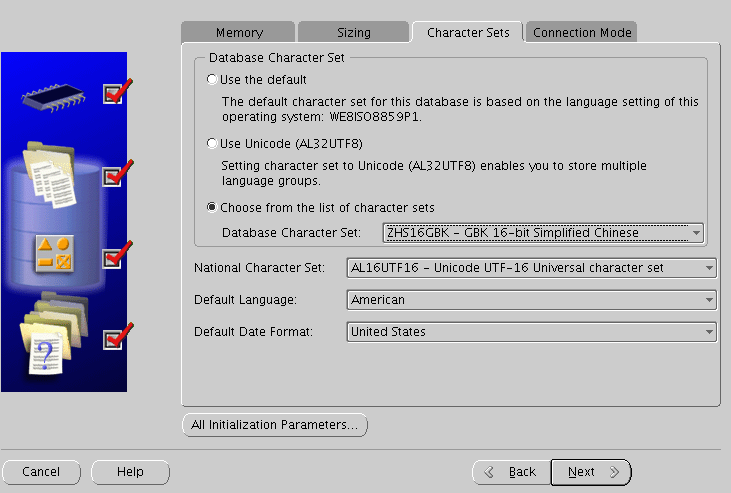Click checkmark box beside question mark folders
Image resolution: width=731 pixels, height=493 pixels.
click(x=113, y=340)
